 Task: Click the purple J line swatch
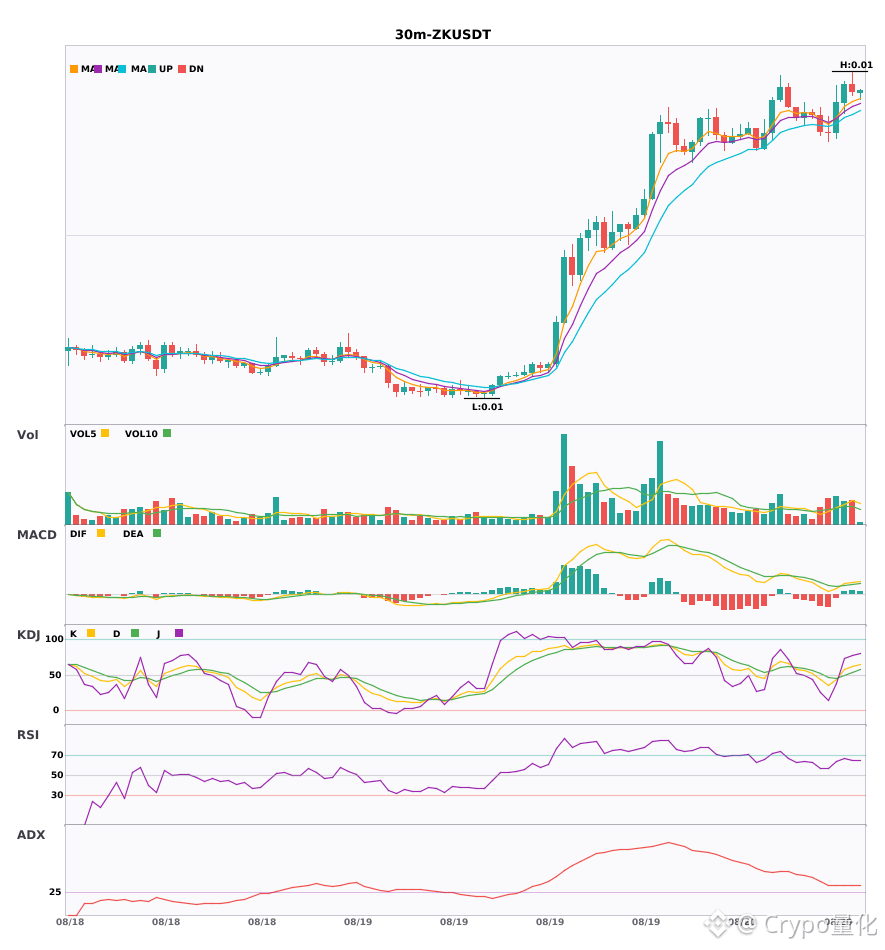pos(179,633)
